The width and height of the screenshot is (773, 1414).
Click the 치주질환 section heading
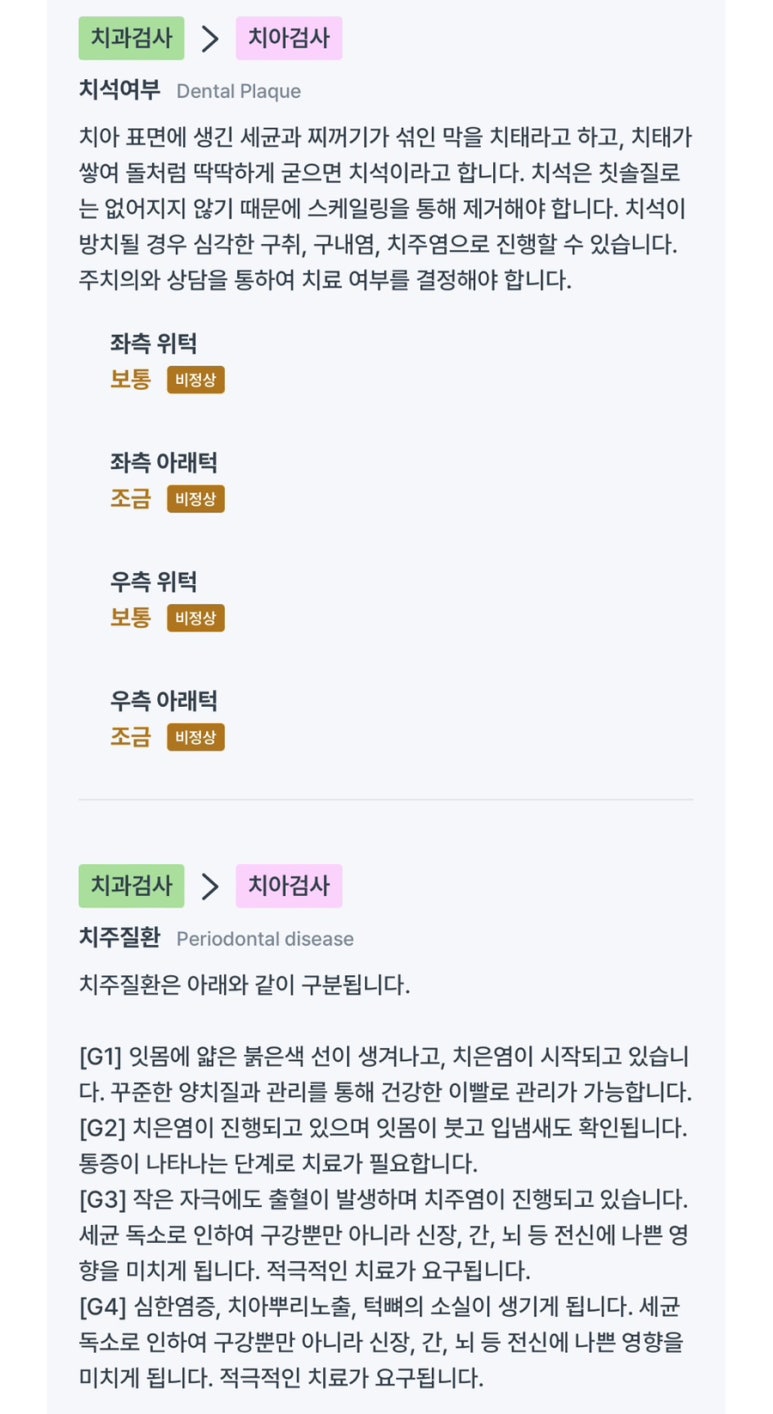click(119, 938)
